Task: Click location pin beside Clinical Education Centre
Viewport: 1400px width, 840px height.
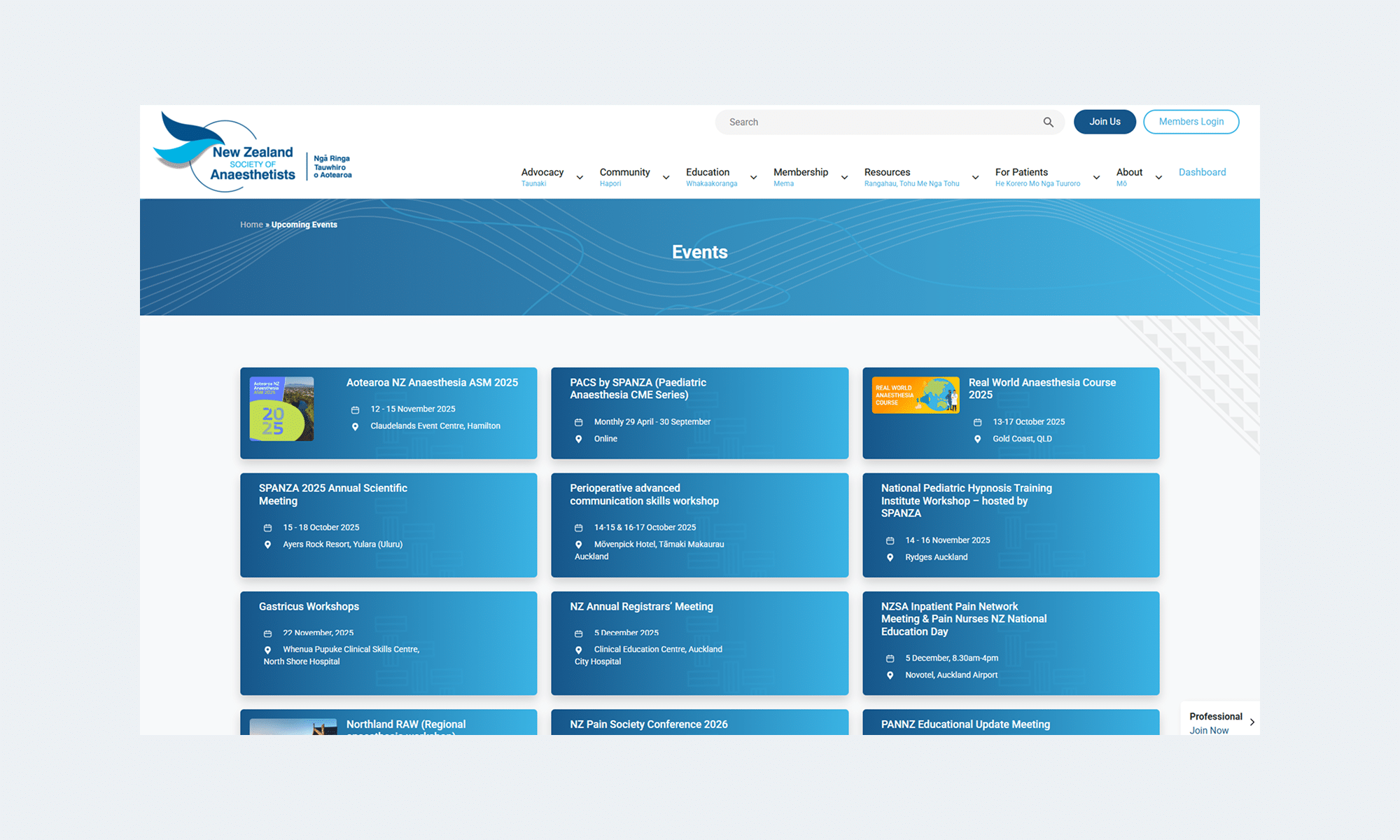Action: pos(578,650)
